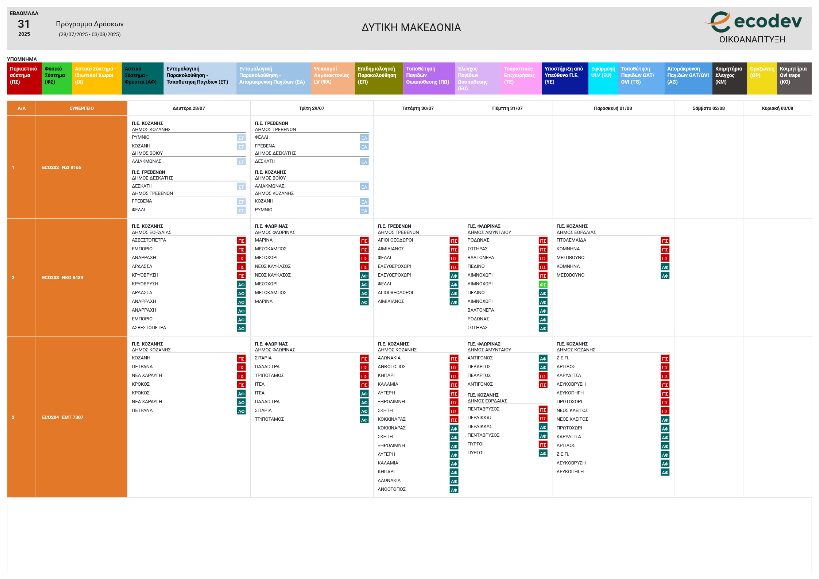This screenshot has width=819, height=579.
Task: Select the ΑΦ badge next to ΝΕΟΣ ΚΑΥΚΑΣΟΣ
Action: click(364, 275)
